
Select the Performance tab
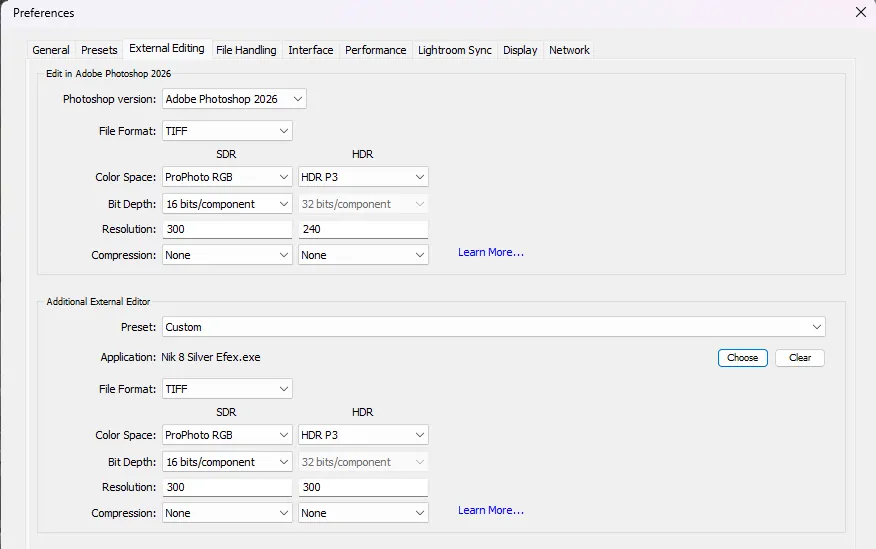pos(375,50)
